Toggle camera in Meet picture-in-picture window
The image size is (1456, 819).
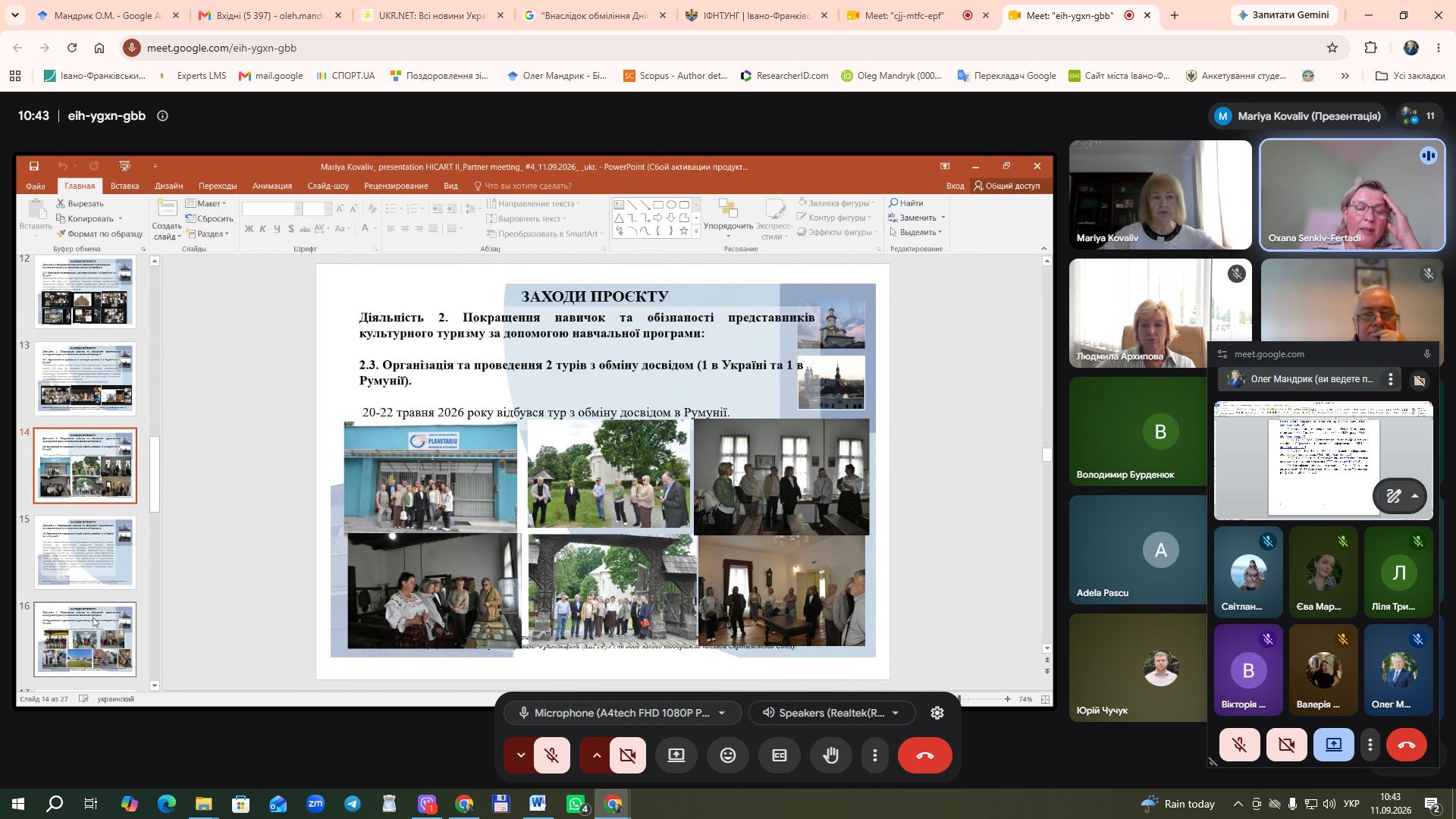click(1287, 745)
